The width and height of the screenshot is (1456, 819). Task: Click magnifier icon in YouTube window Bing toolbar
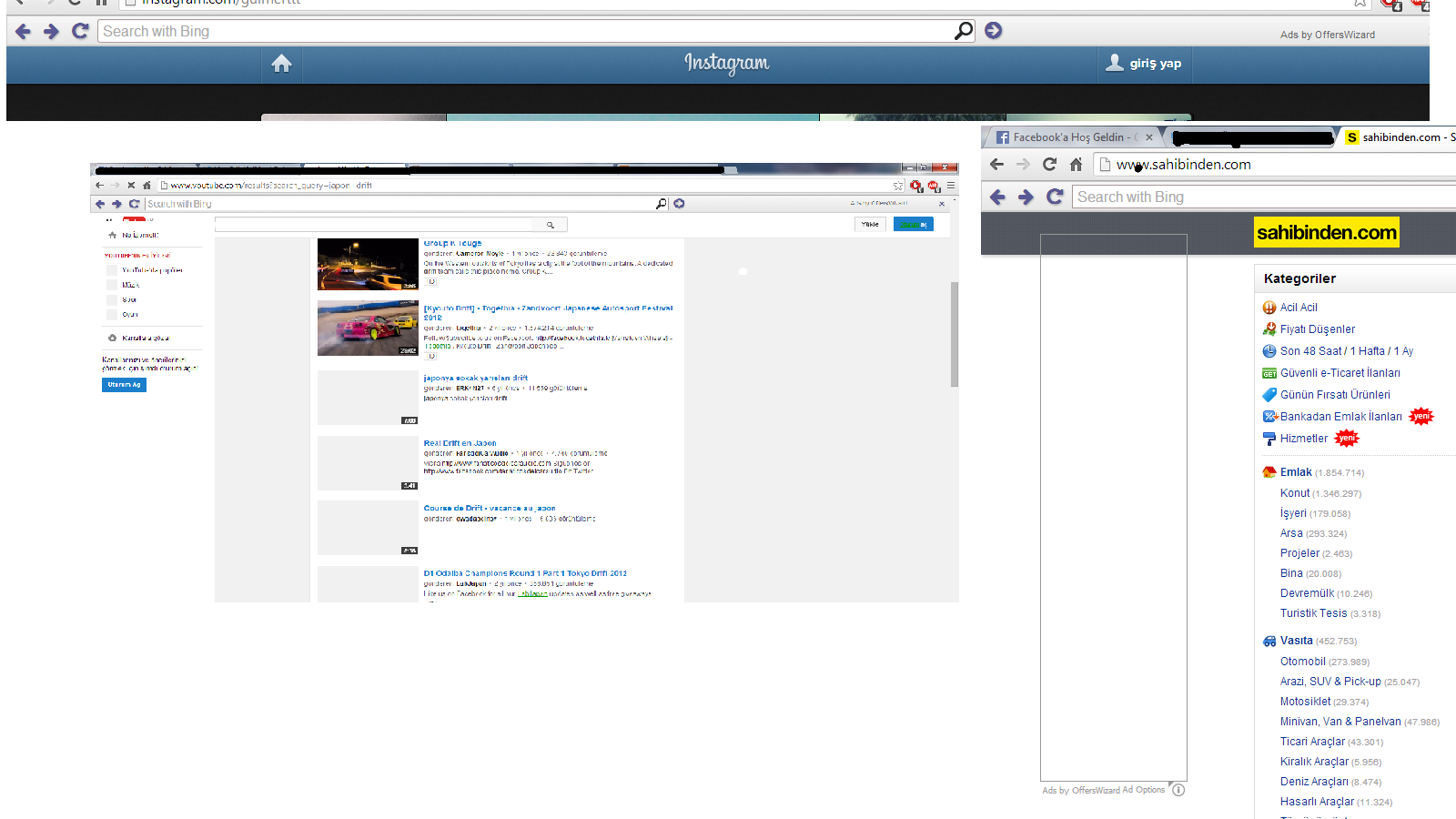click(x=662, y=204)
